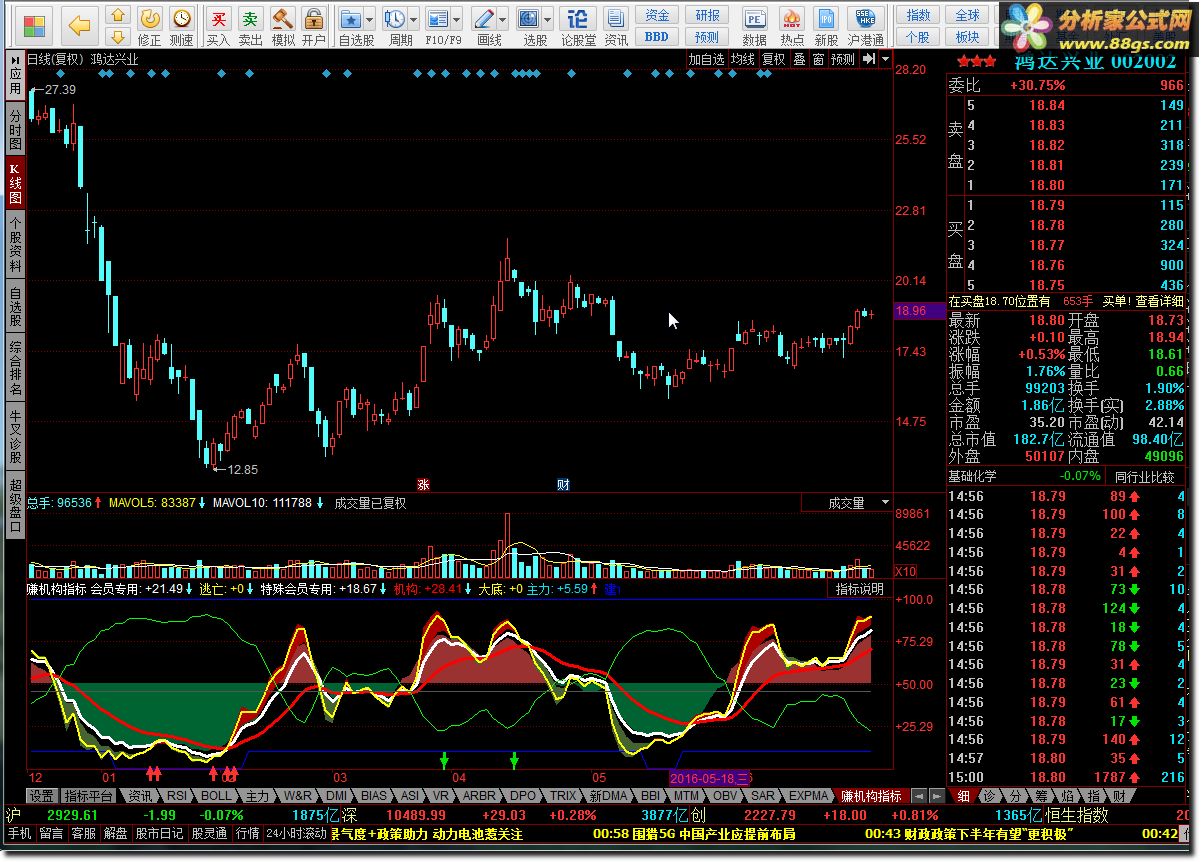Click the 同行业比较 industry comparison label

pos(1145,477)
